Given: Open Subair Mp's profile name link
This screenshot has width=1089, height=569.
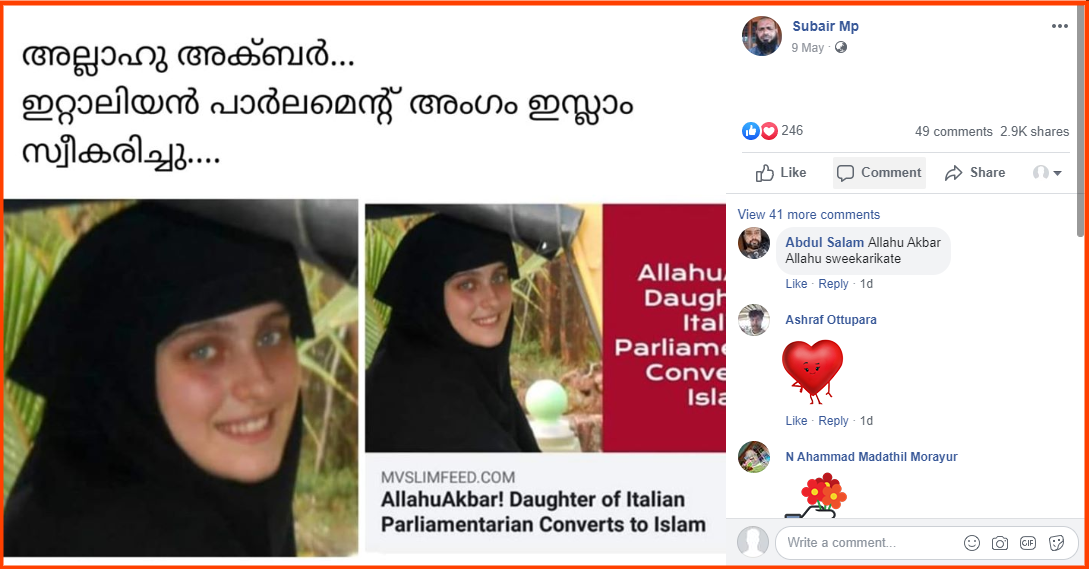Looking at the screenshot, I should coord(825,26).
